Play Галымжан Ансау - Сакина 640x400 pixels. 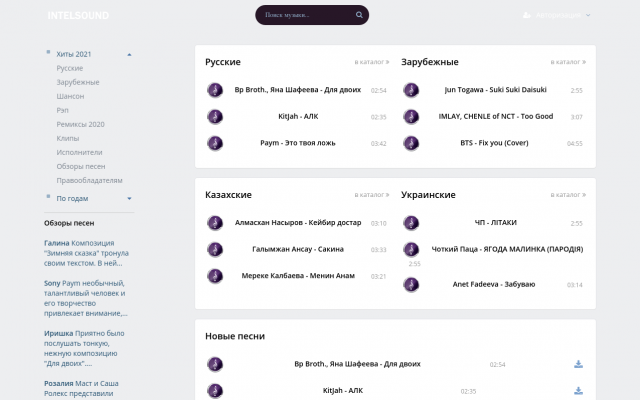[x=215, y=249]
